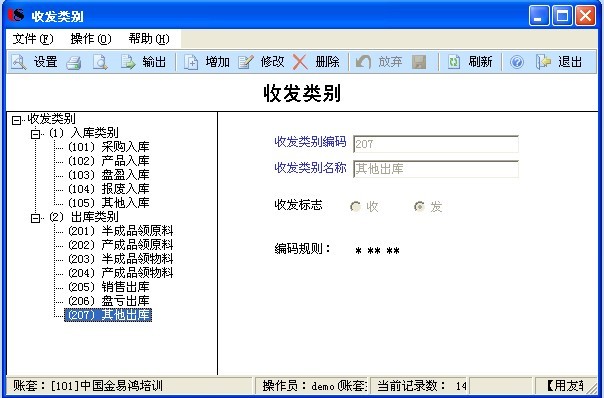Click the 刷新 refresh icon
604x398 pixels.
point(454,62)
